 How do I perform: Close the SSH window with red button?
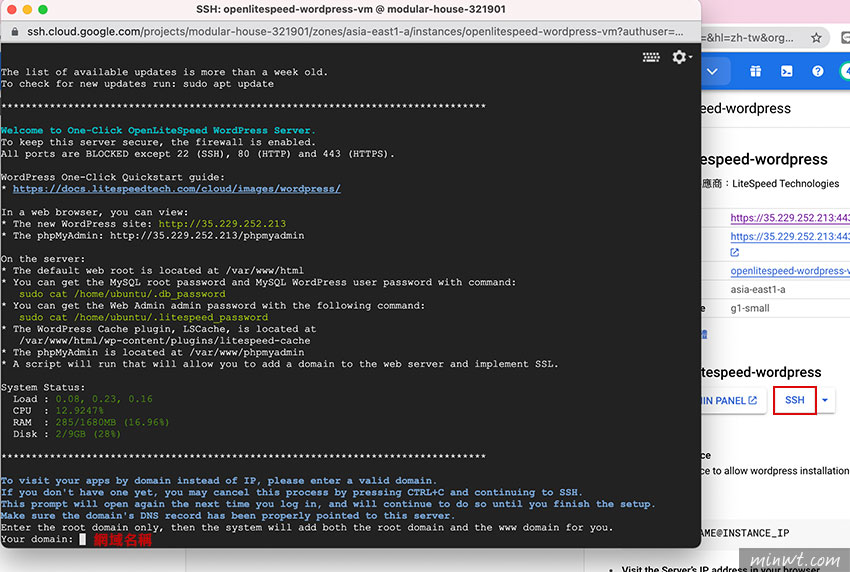coord(11,9)
